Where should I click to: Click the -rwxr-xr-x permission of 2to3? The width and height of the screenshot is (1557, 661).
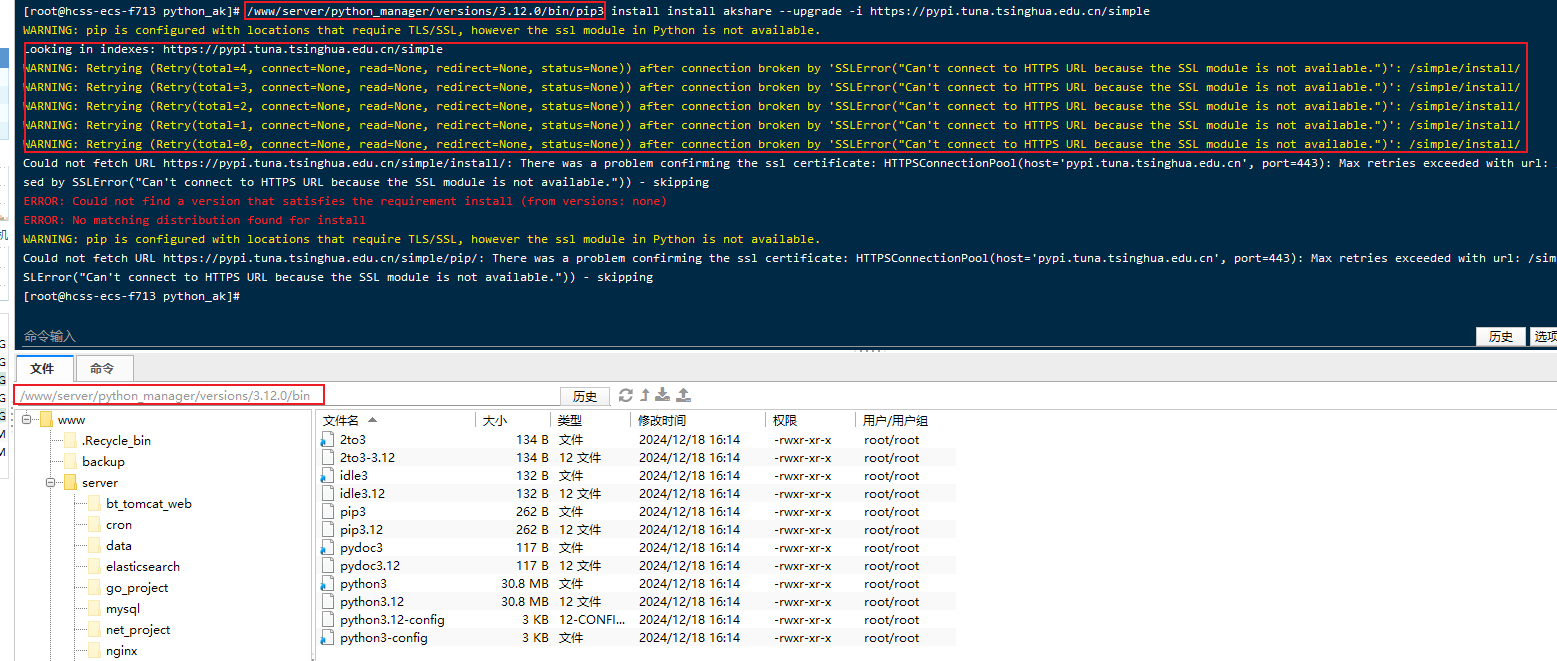pyautogui.click(x=802, y=440)
